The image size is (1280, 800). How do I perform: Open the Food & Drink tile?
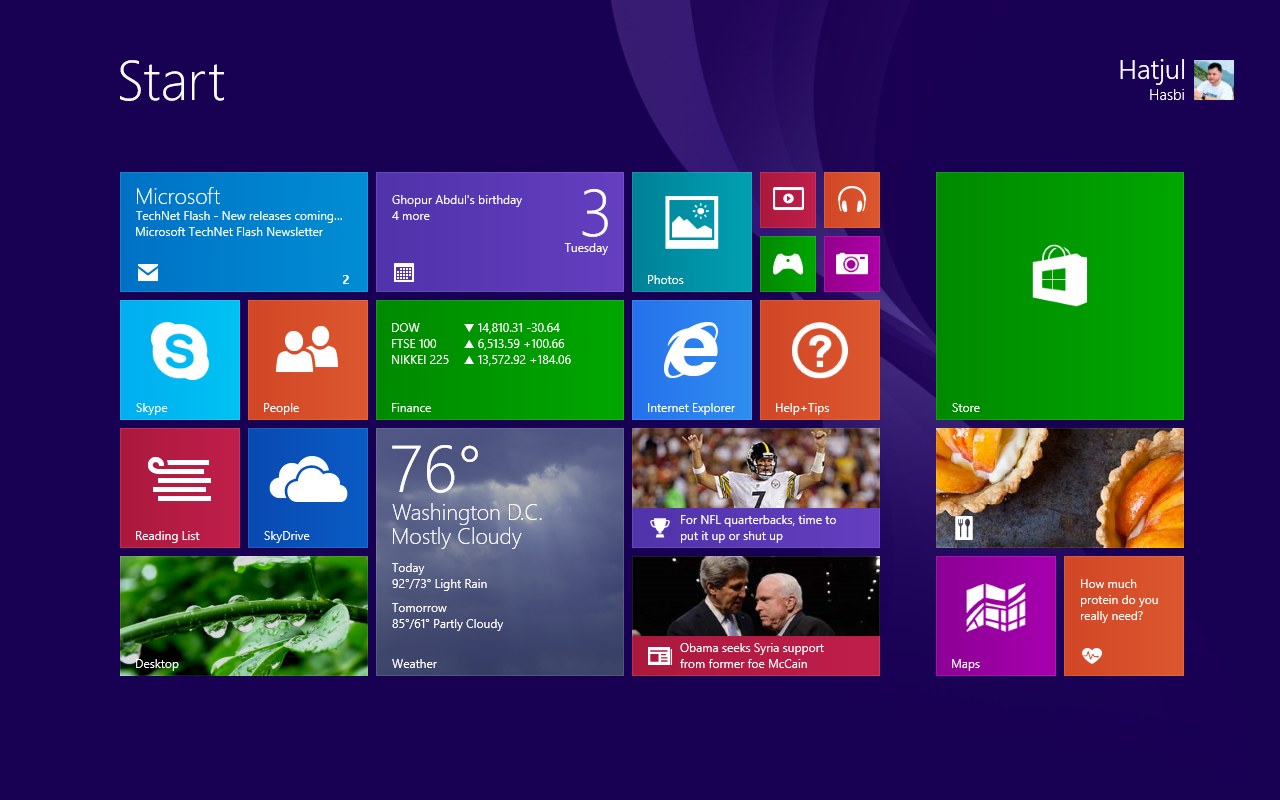(x=1059, y=488)
